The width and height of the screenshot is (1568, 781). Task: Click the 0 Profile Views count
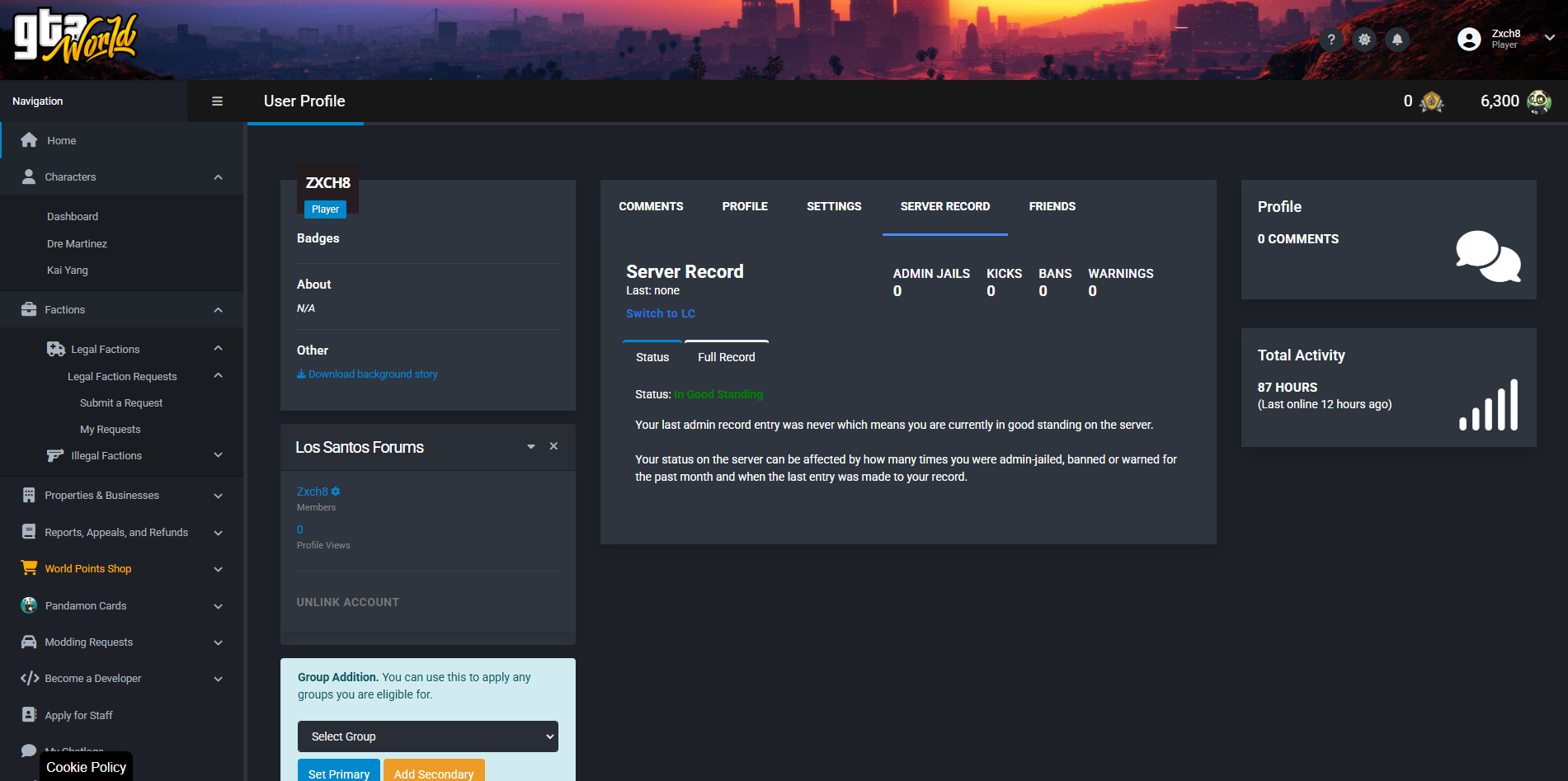tap(300, 529)
